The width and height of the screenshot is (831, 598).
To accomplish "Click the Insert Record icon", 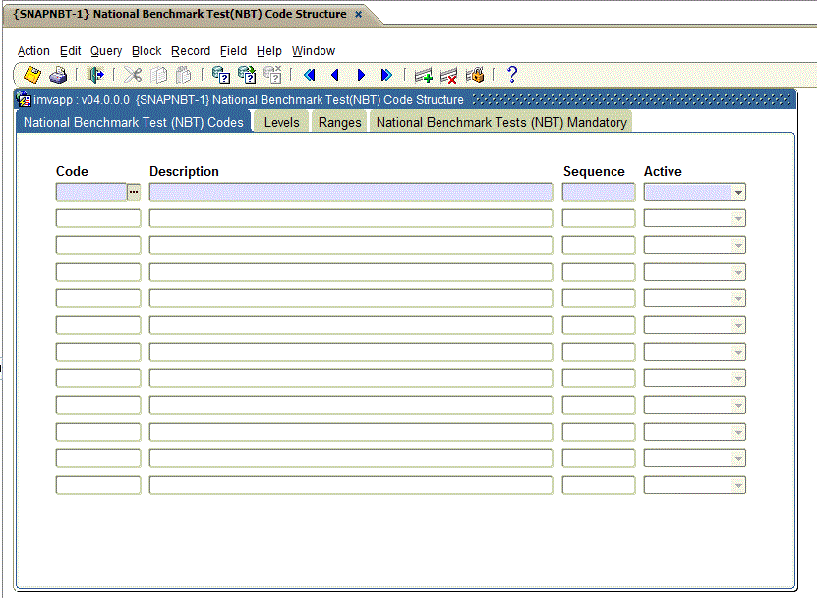I will click(x=424, y=75).
